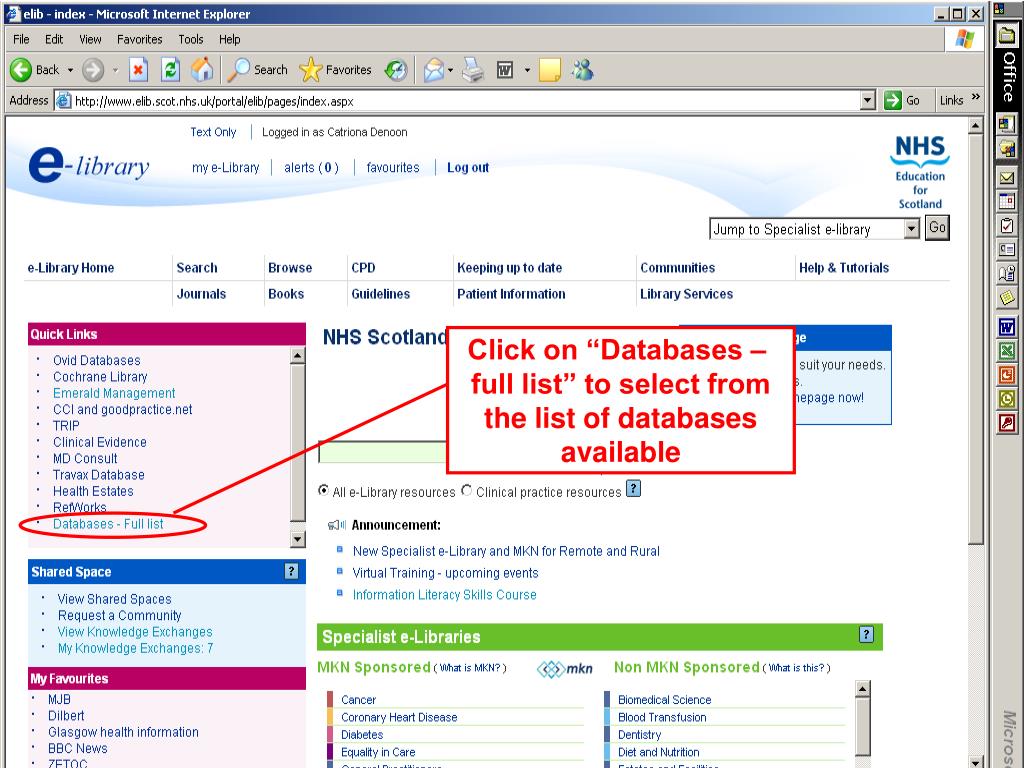Click NHS Education for Scotland logo
The width and height of the screenshot is (1024, 768).
click(920, 172)
